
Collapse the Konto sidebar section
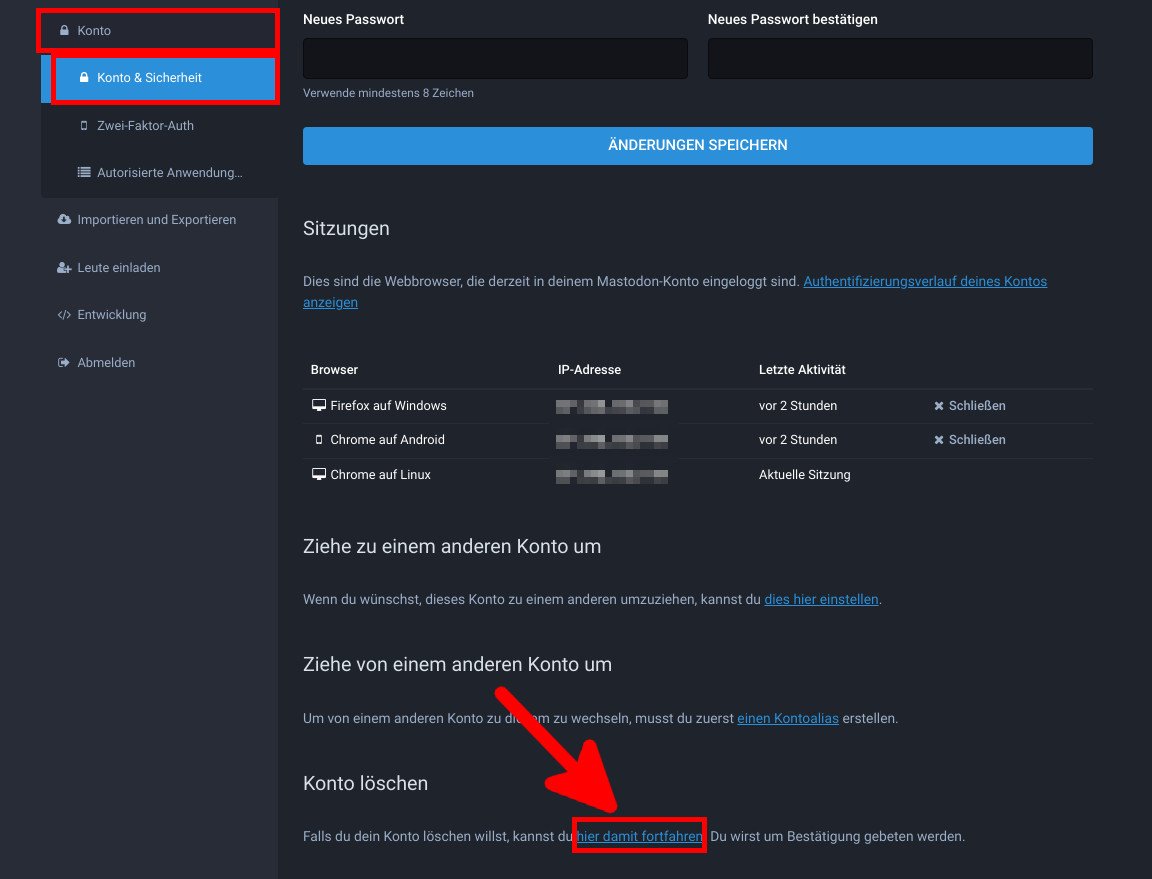click(x=94, y=31)
